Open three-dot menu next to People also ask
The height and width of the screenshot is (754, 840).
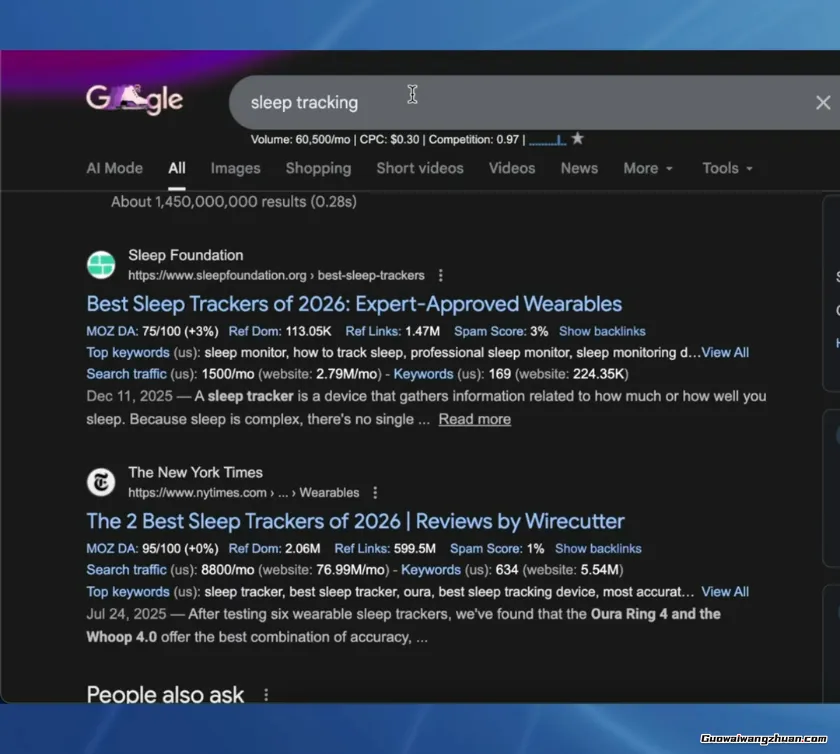pyautogui.click(x=266, y=694)
